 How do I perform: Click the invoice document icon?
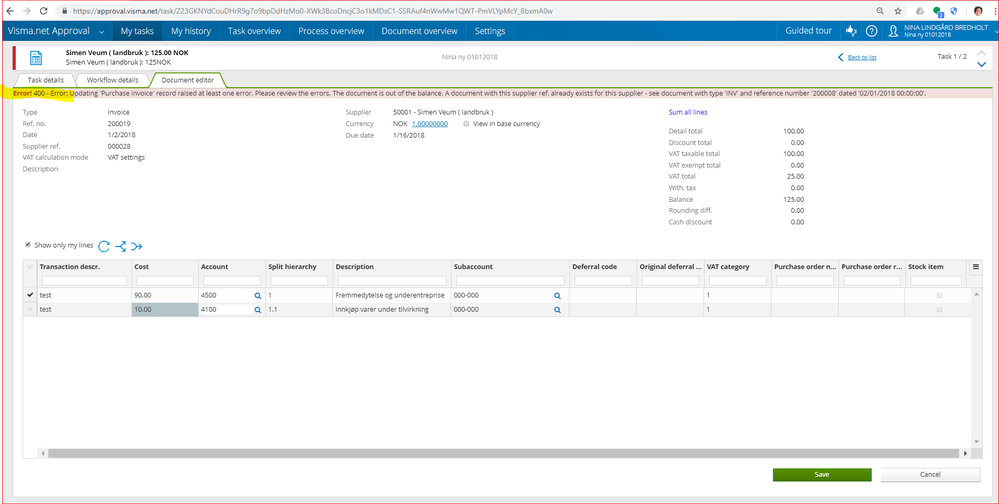36,57
